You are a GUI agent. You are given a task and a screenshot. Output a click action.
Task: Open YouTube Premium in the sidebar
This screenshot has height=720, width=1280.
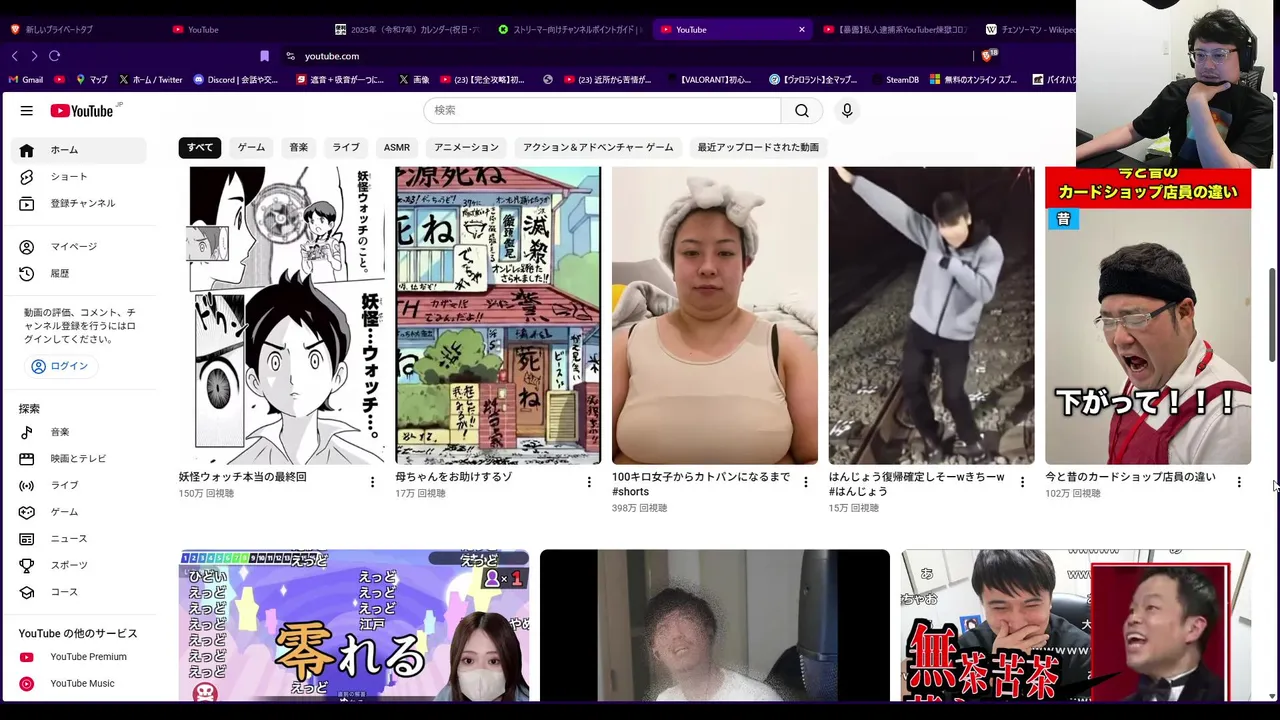coord(78,657)
